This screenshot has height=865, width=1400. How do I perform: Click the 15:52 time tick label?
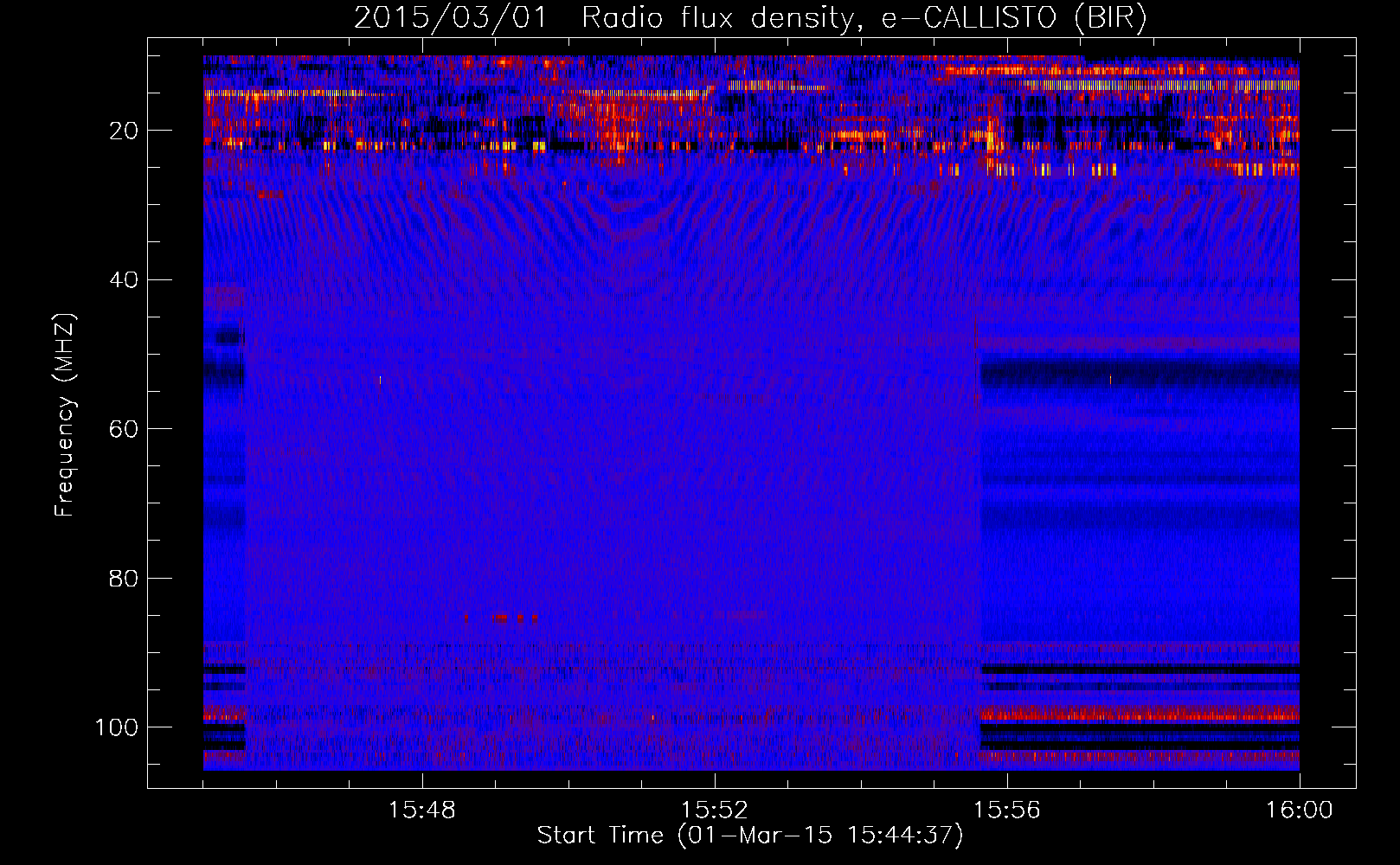click(715, 811)
